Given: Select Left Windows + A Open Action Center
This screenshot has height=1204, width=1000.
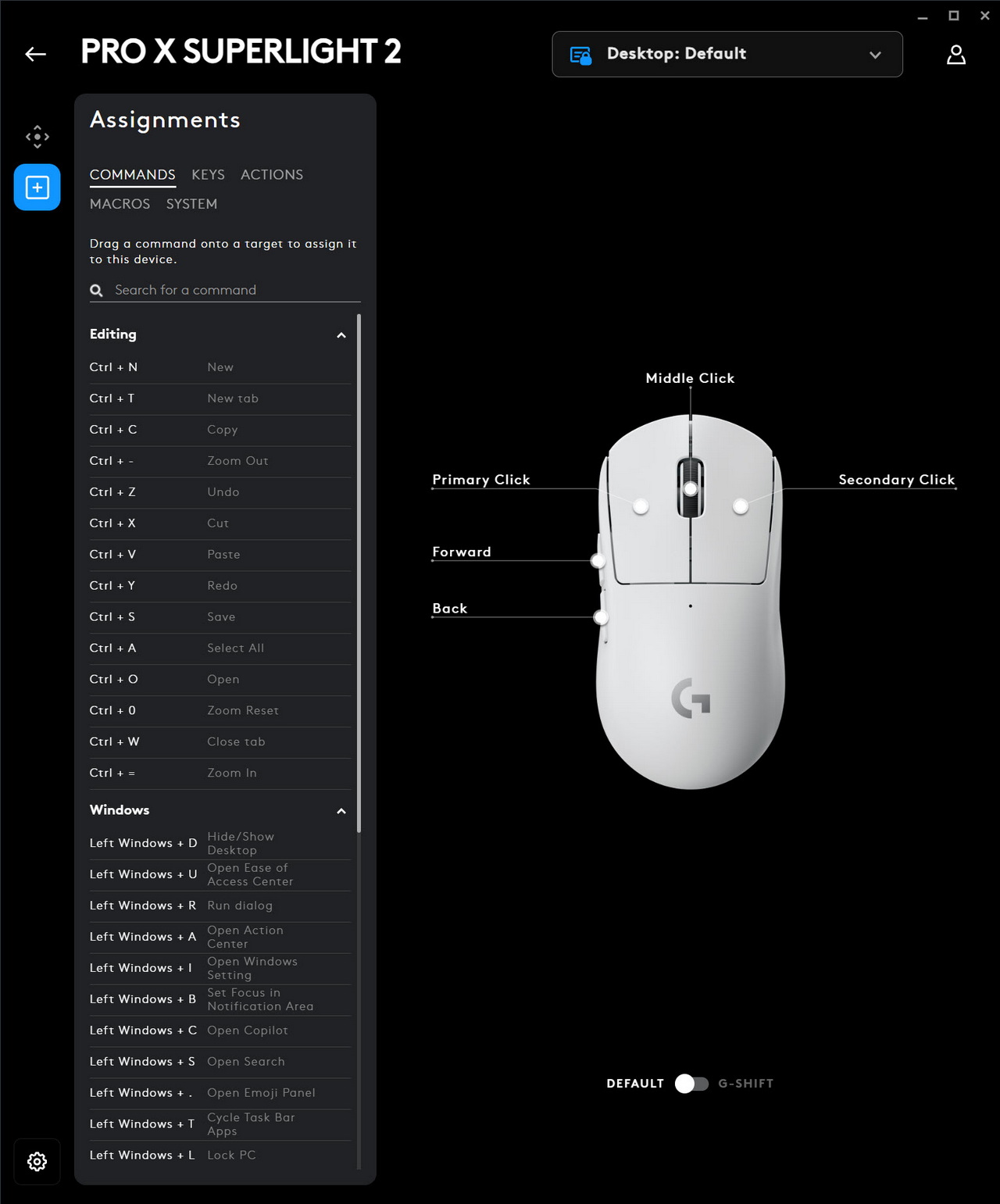Looking at the screenshot, I should pyautogui.click(x=220, y=938).
